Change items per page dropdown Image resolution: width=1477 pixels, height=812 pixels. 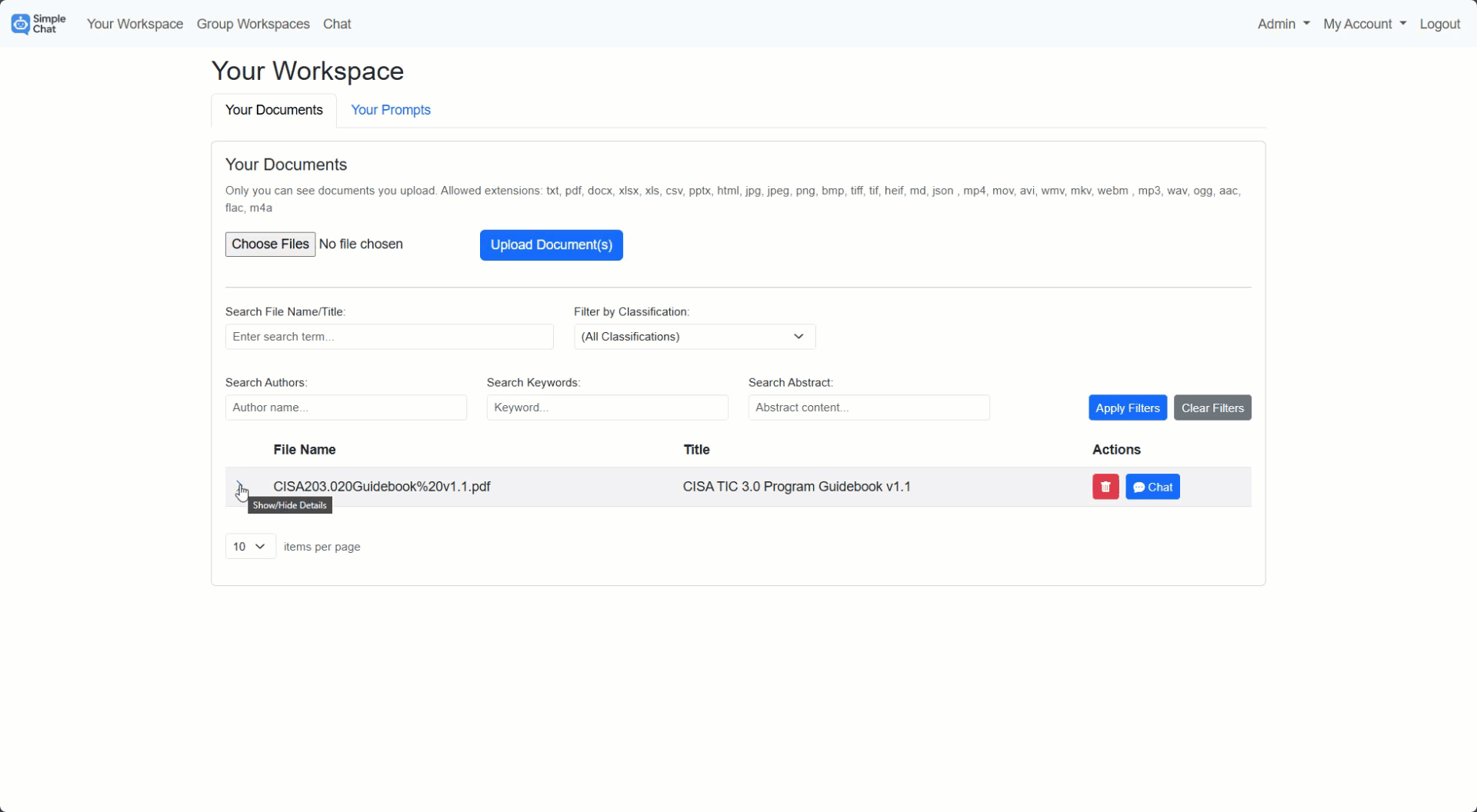tap(248, 546)
